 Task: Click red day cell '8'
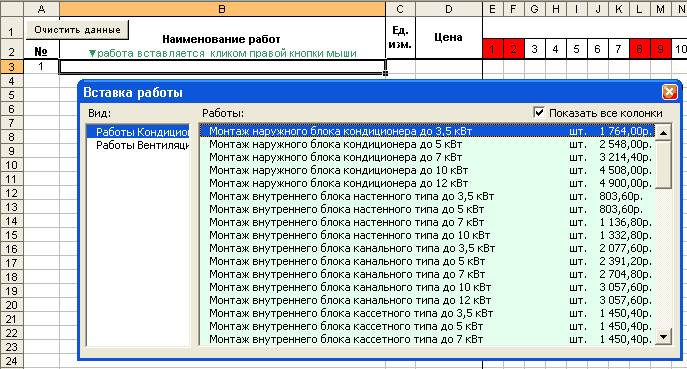(x=639, y=49)
